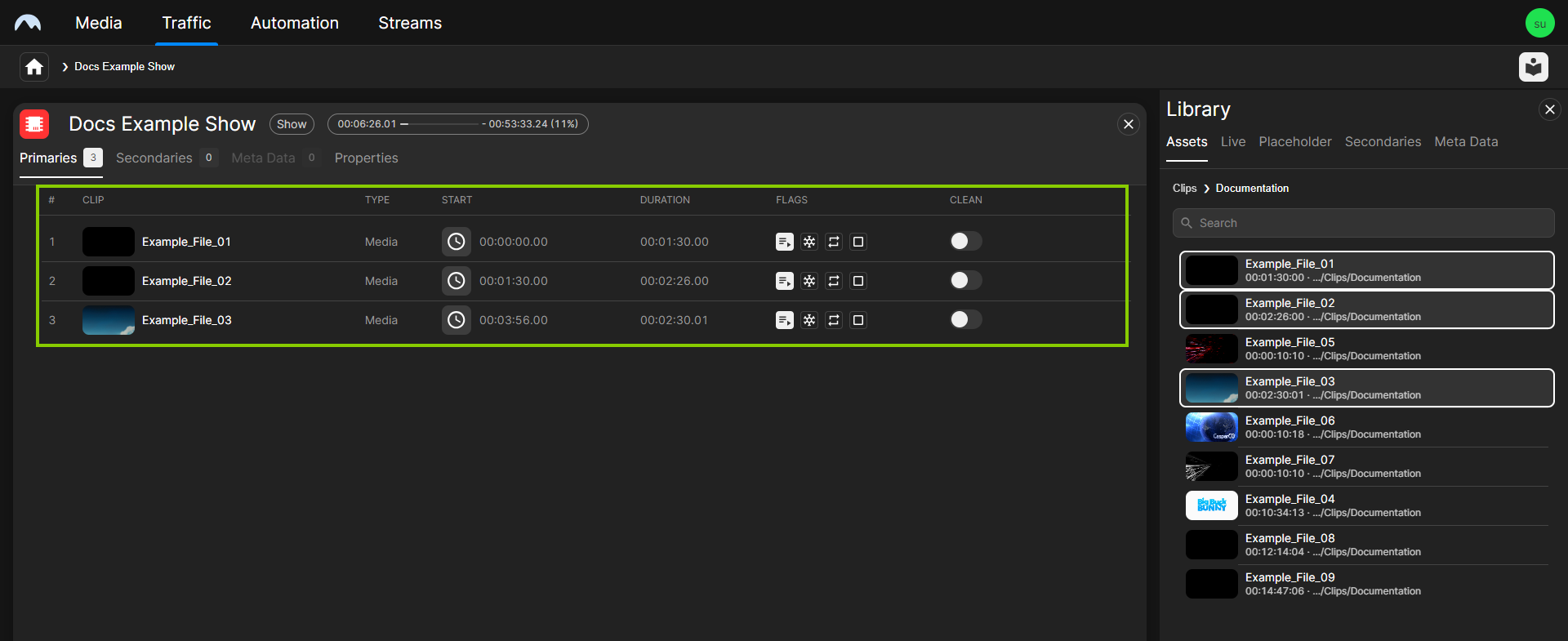Click the Docs Example Show breadcrumb chevron

65,67
